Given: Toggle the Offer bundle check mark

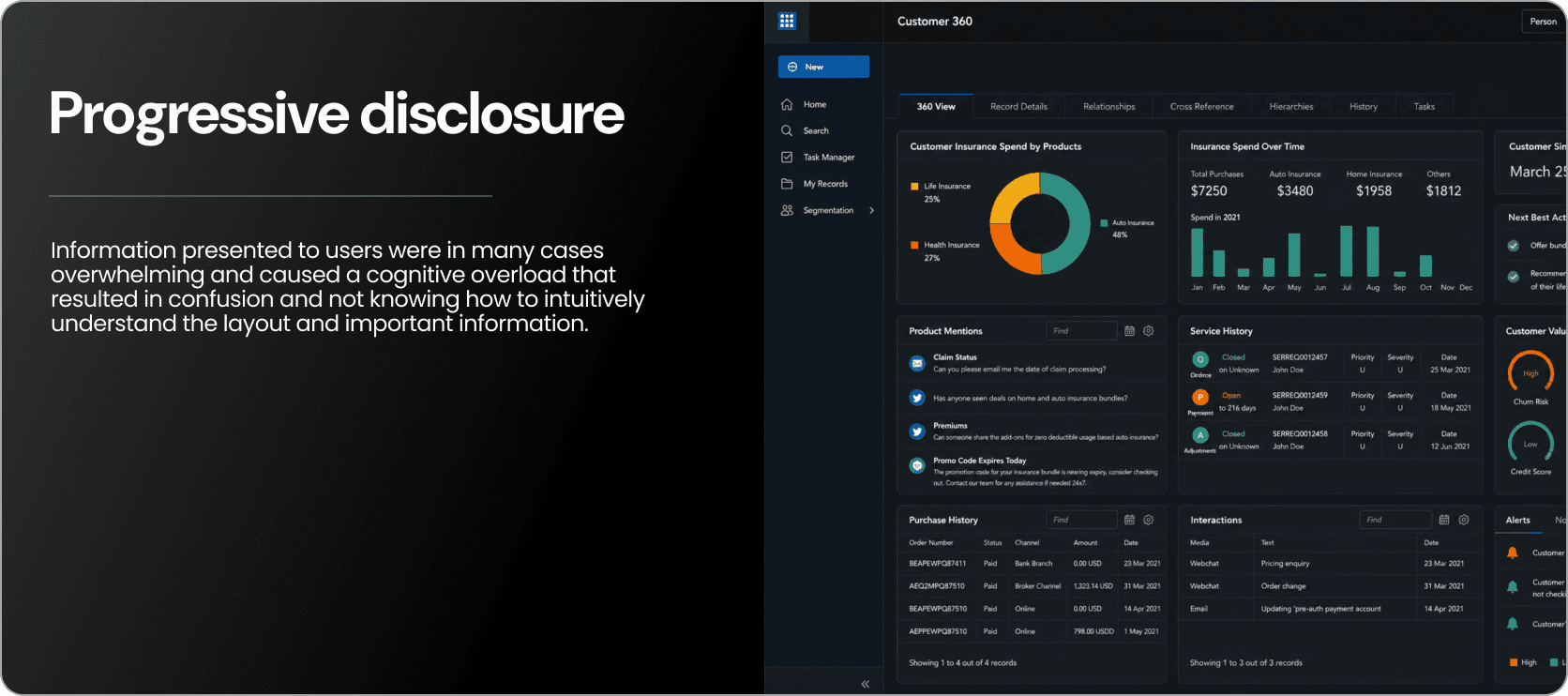Looking at the screenshot, I should click(x=1513, y=246).
